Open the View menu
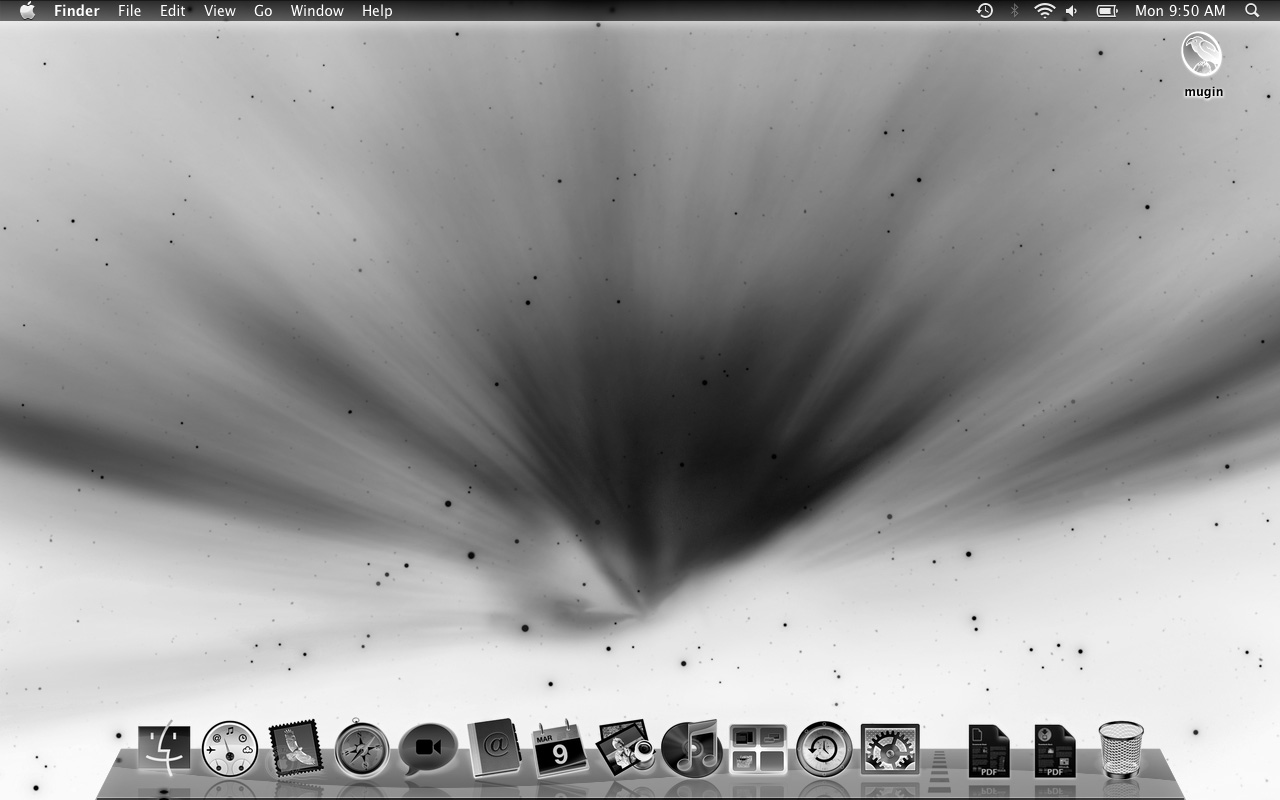This screenshot has height=800, width=1280. click(x=219, y=11)
